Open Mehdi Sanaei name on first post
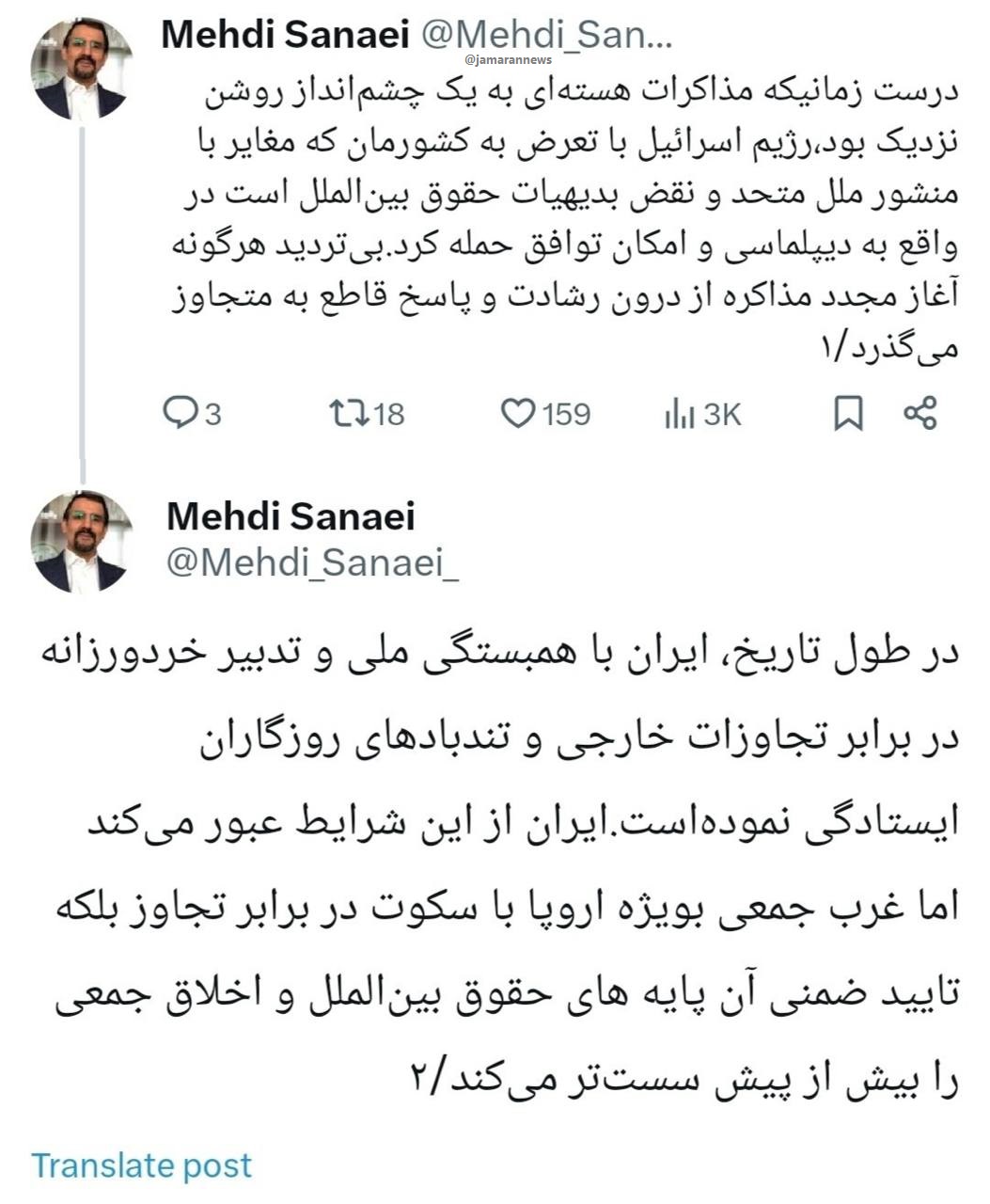 coord(285,35)
